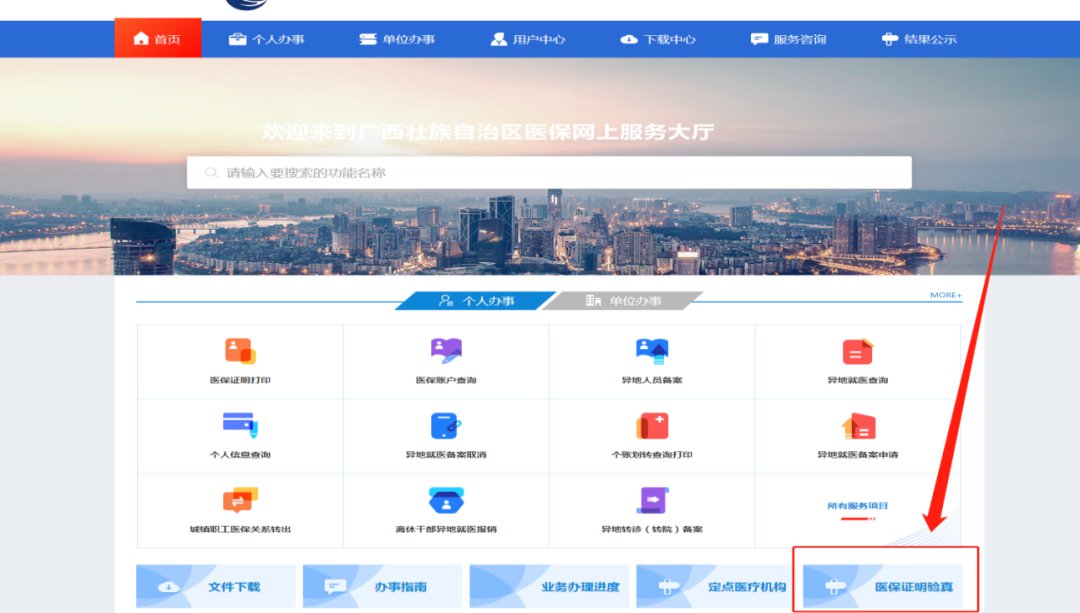
Task: Click the briefcase icon beside 个人办事 in navbar
Action: pos(238,39)
